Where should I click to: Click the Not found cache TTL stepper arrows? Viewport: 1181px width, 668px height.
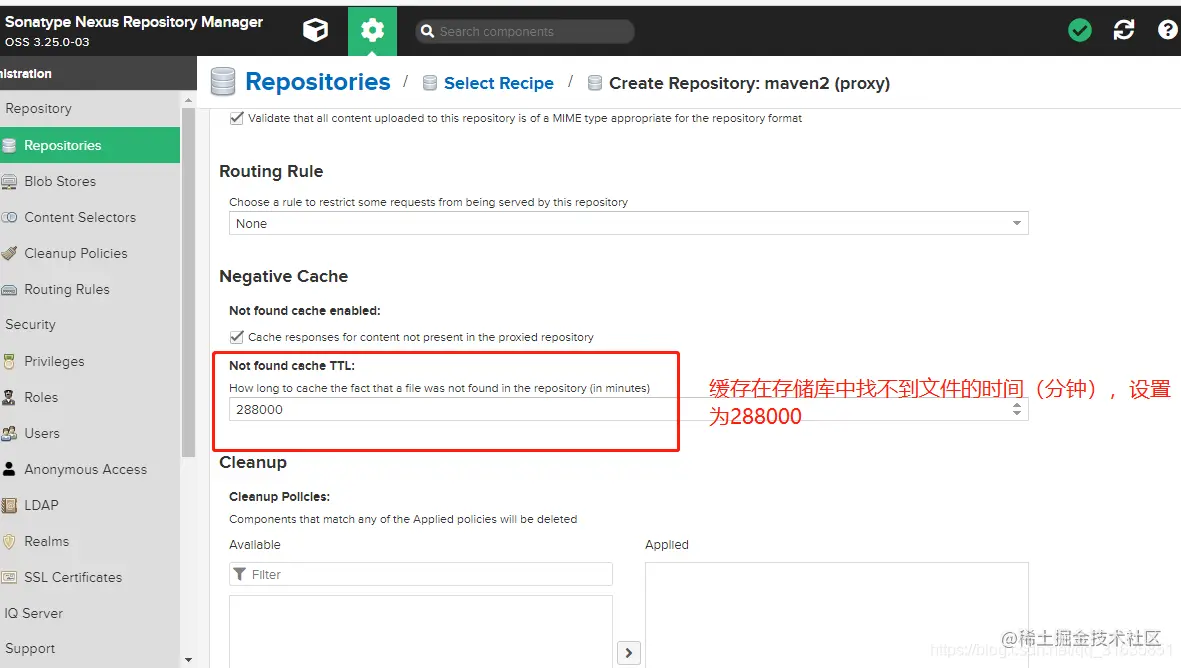tap(1017, 409)
